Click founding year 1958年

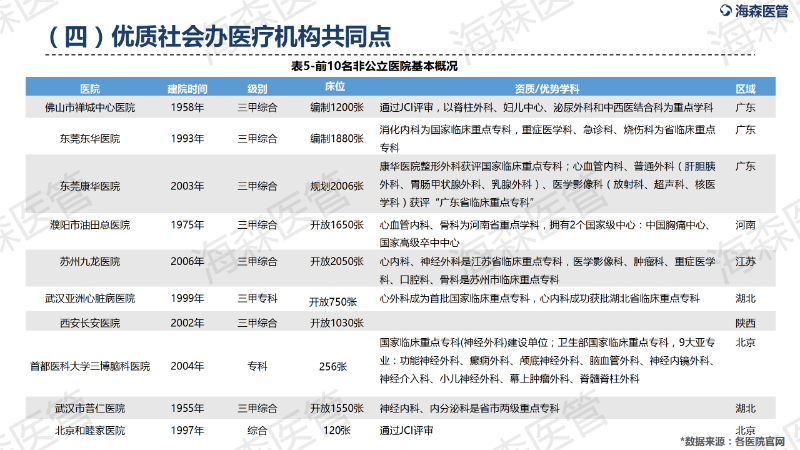pos(187,108)
